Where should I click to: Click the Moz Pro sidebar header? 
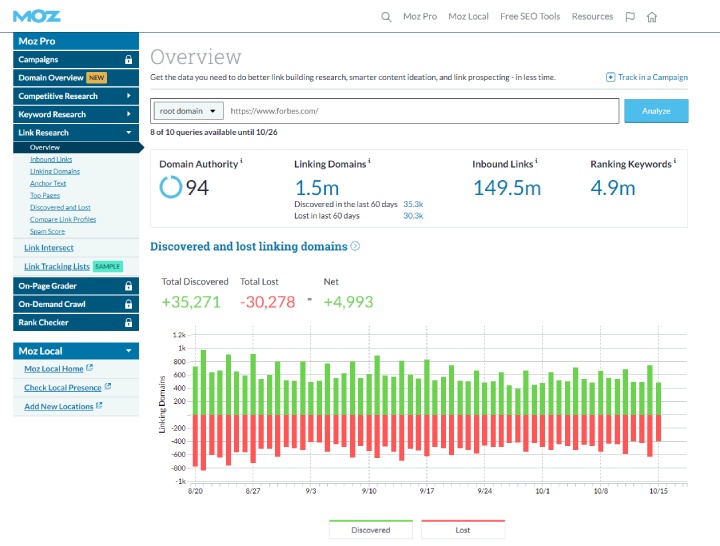pos(76,41)
